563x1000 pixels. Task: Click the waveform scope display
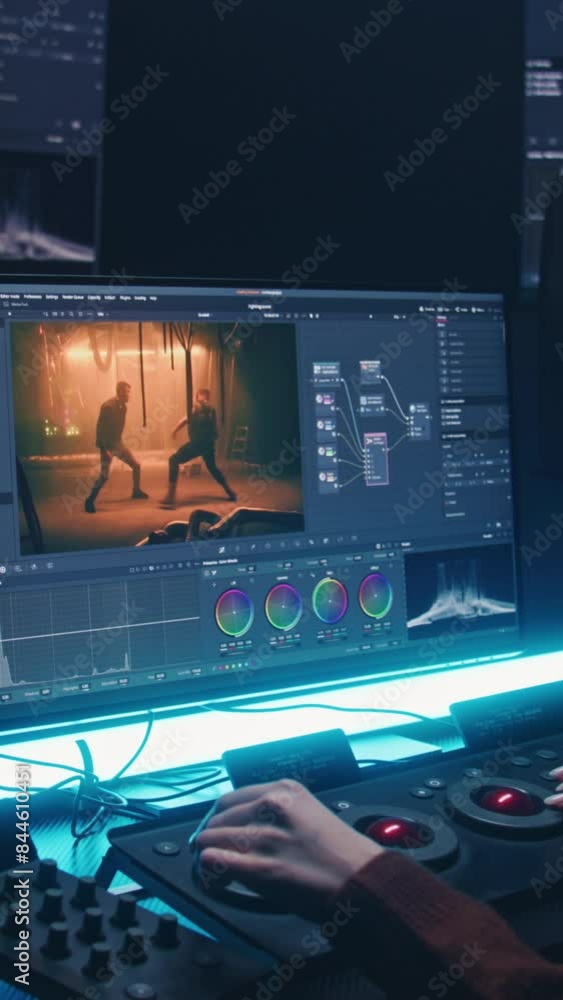click(460, 593)
